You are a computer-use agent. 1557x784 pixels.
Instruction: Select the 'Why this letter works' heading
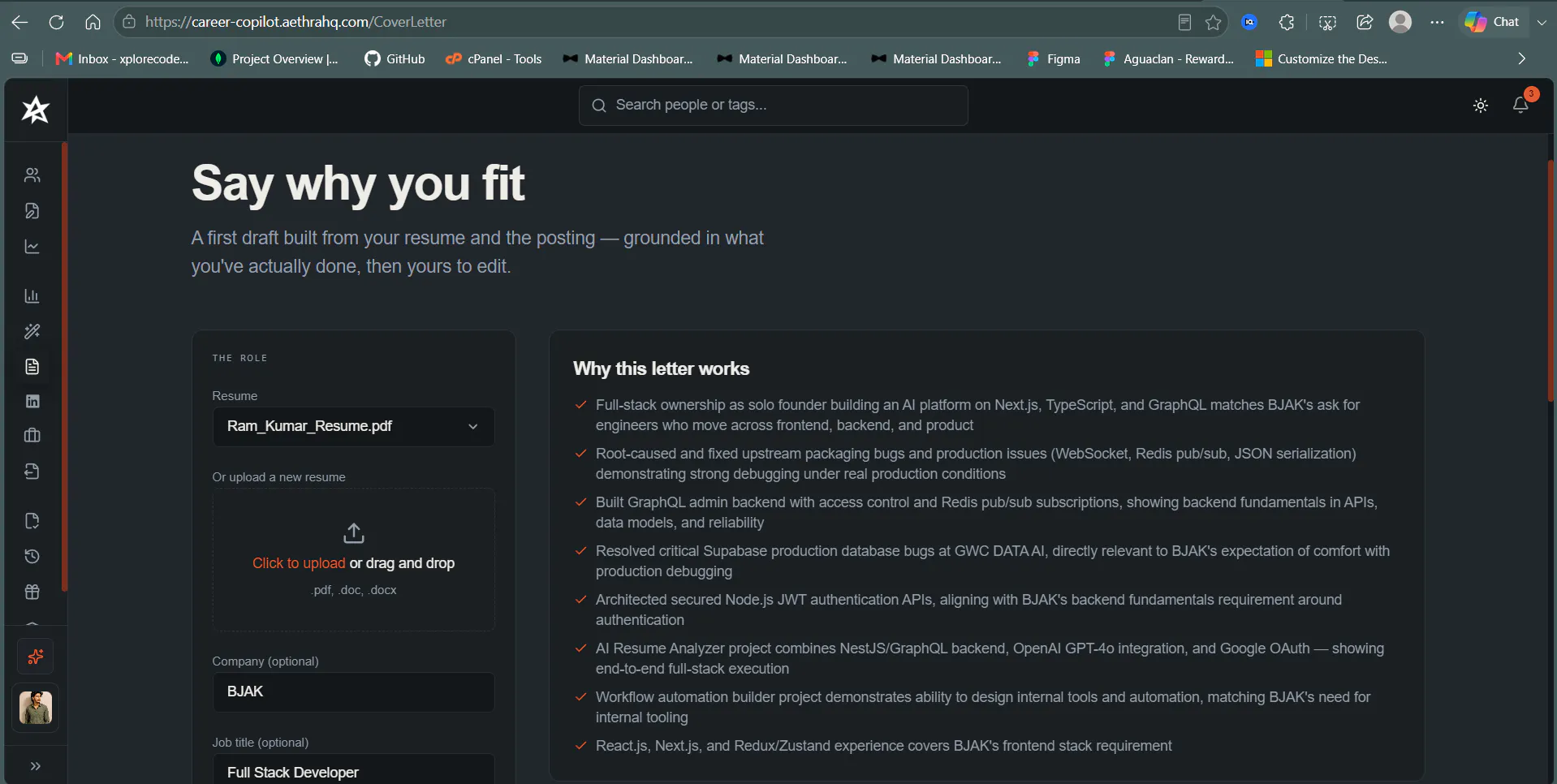(x=661, y=369)
